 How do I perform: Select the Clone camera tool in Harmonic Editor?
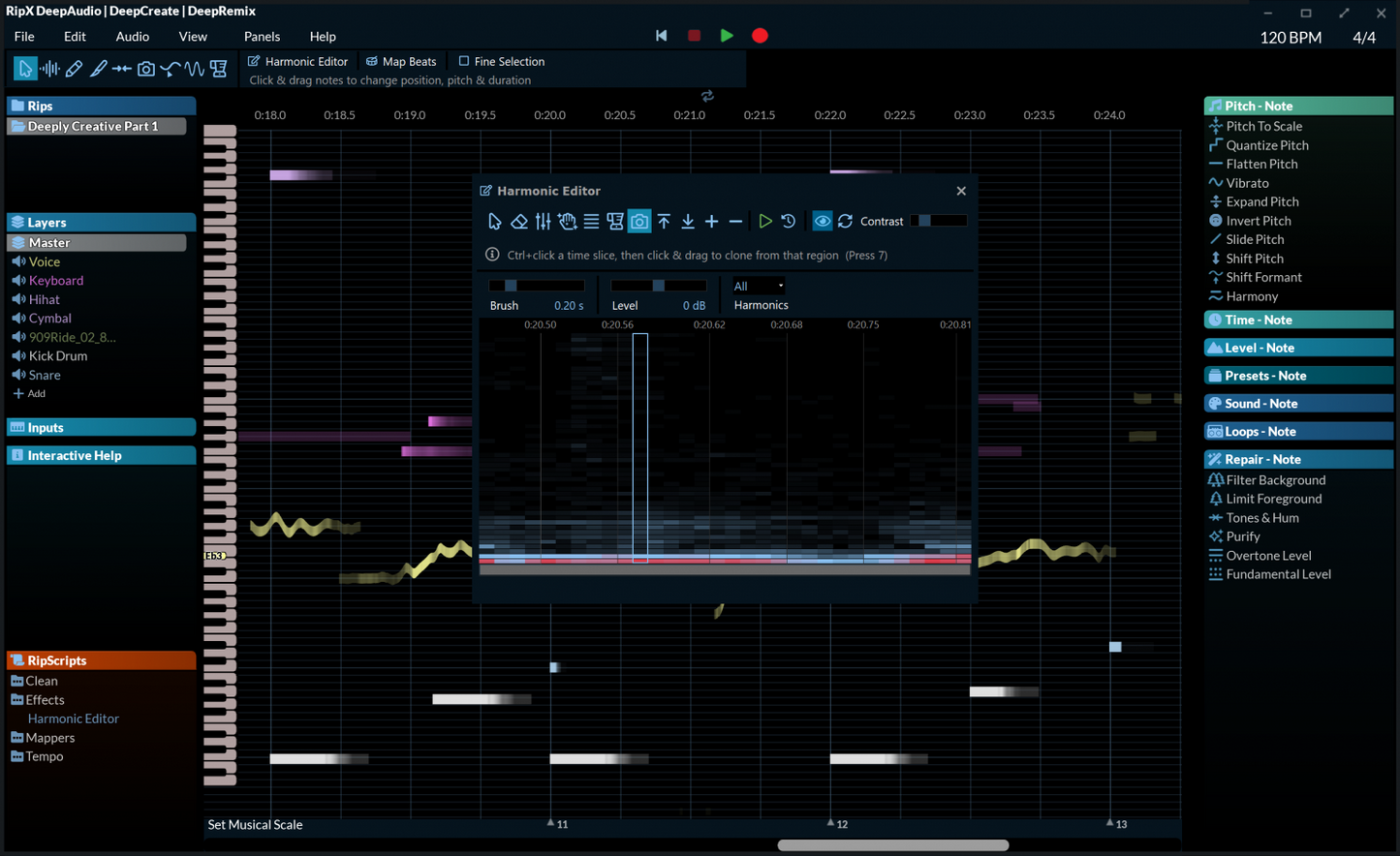pos(639,221)
